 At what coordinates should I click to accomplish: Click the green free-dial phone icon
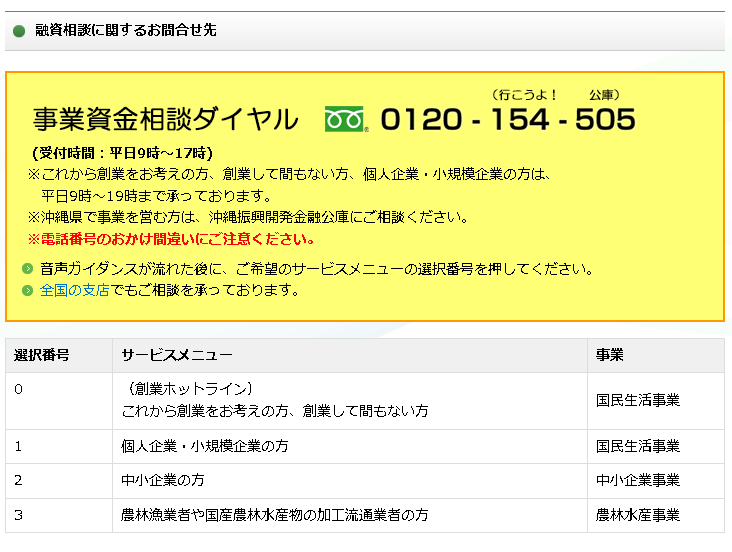point(346,120)
